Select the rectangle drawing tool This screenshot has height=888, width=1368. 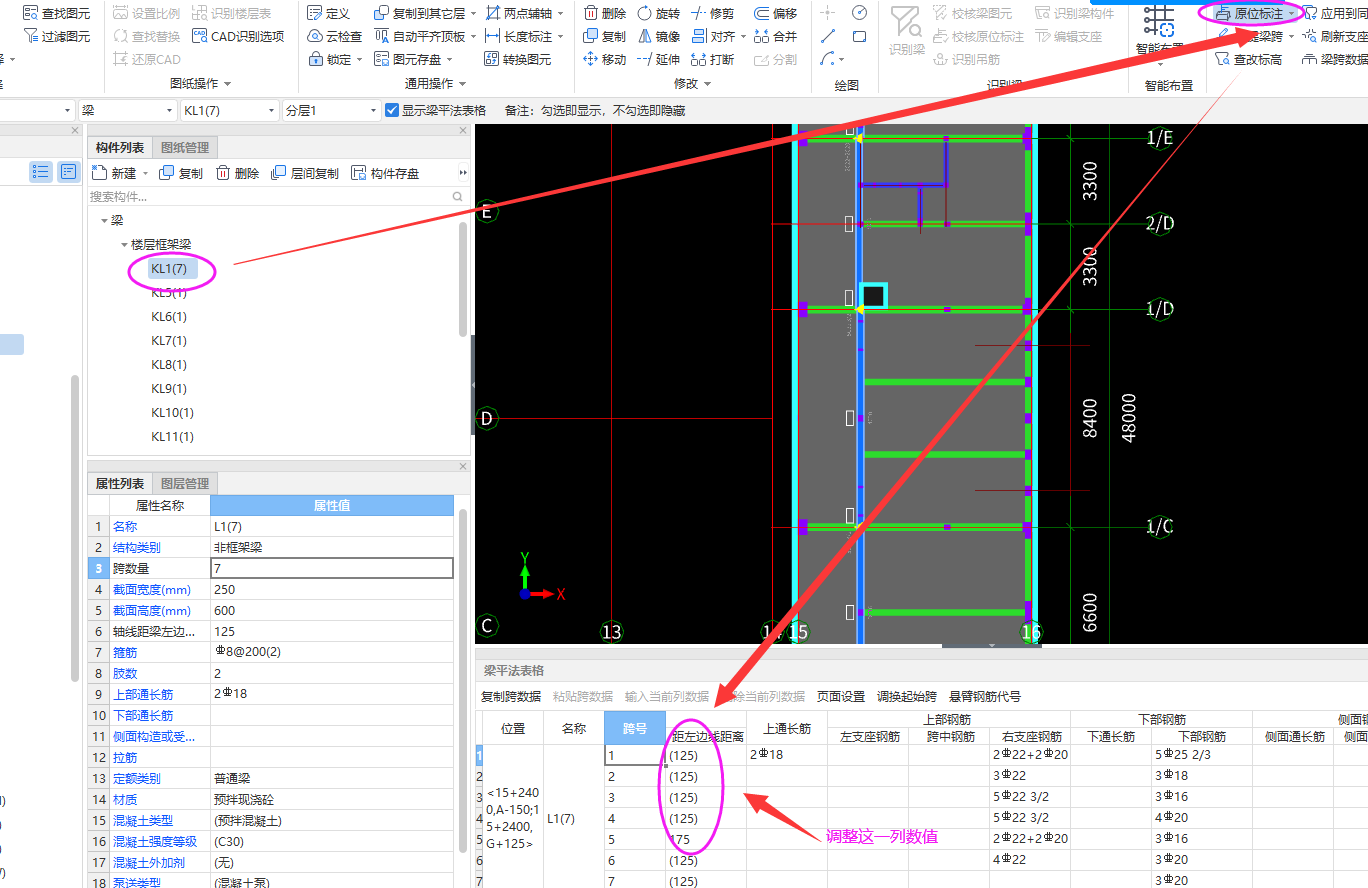click(859, 36)
